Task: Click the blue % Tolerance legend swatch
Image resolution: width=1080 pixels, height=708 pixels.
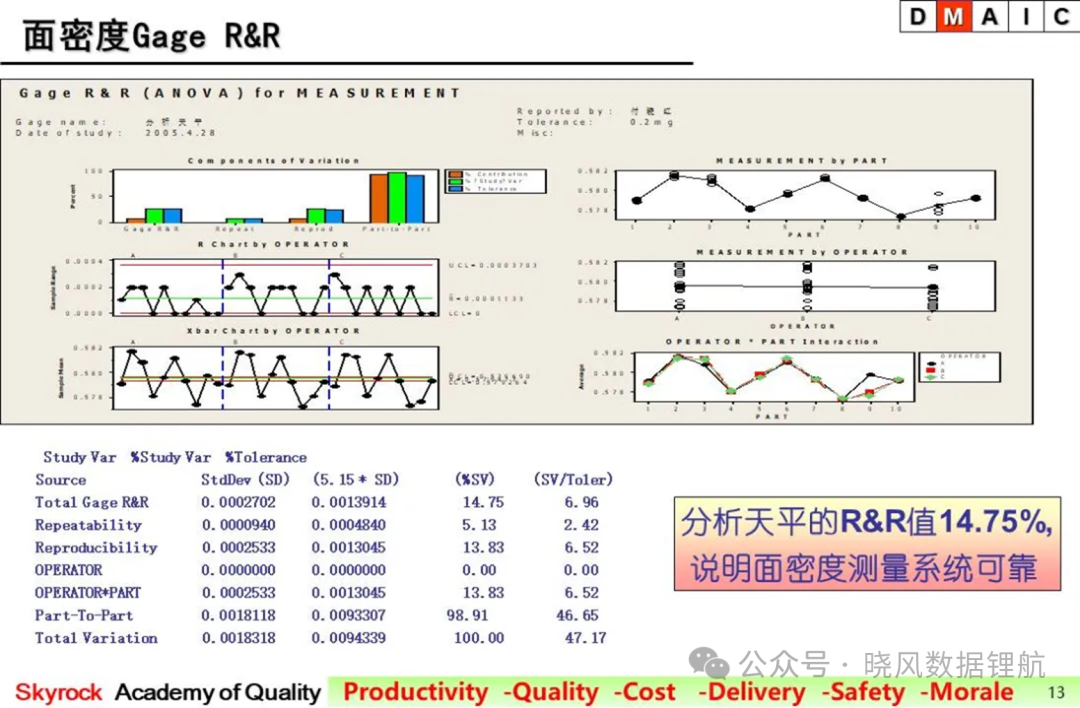Action: [455, 188]
